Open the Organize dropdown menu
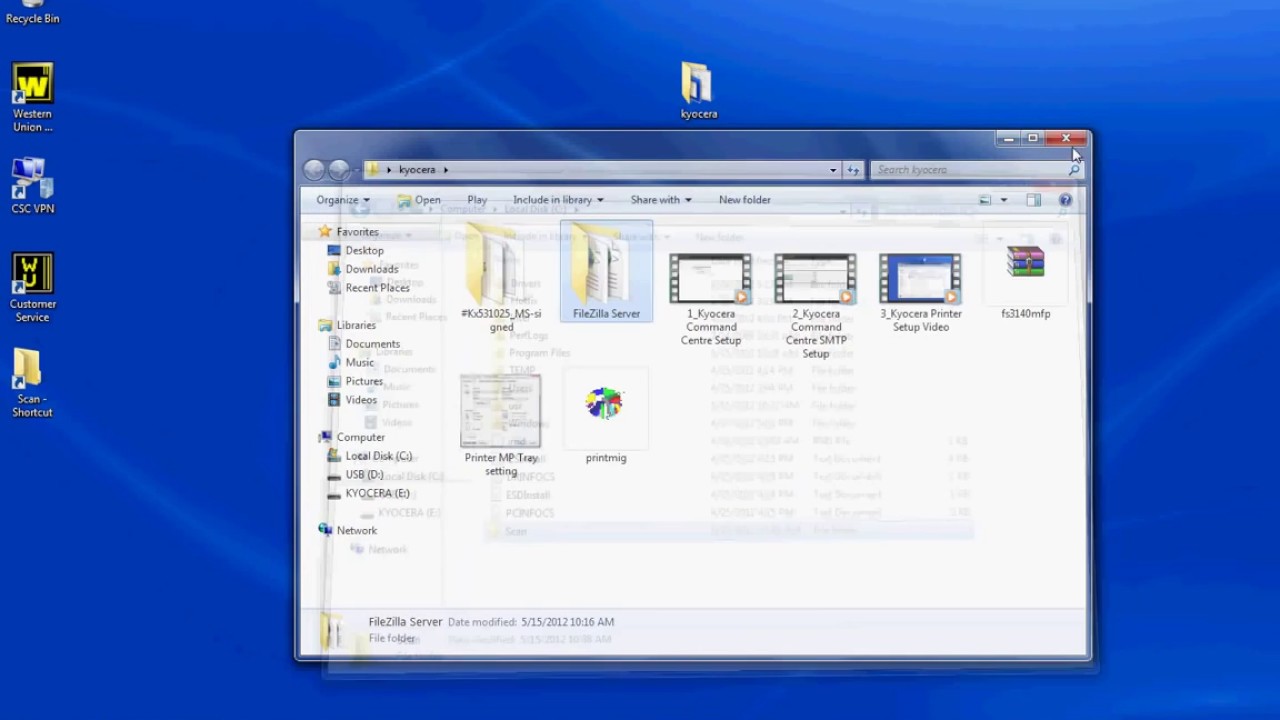The image size is (1280, 720). coord(342,200)
